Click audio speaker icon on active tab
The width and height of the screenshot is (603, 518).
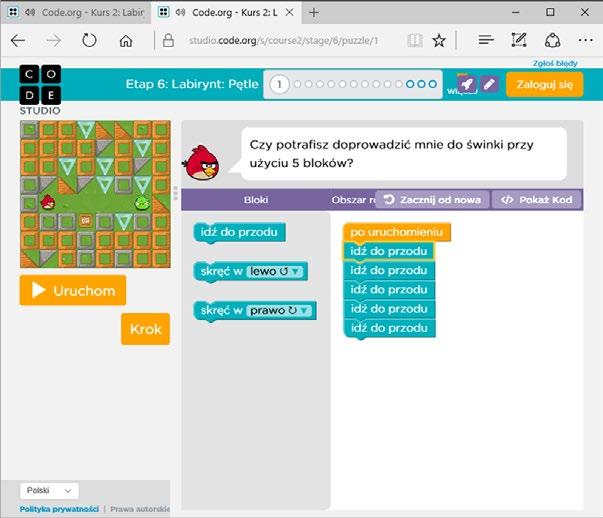point(180,12)
